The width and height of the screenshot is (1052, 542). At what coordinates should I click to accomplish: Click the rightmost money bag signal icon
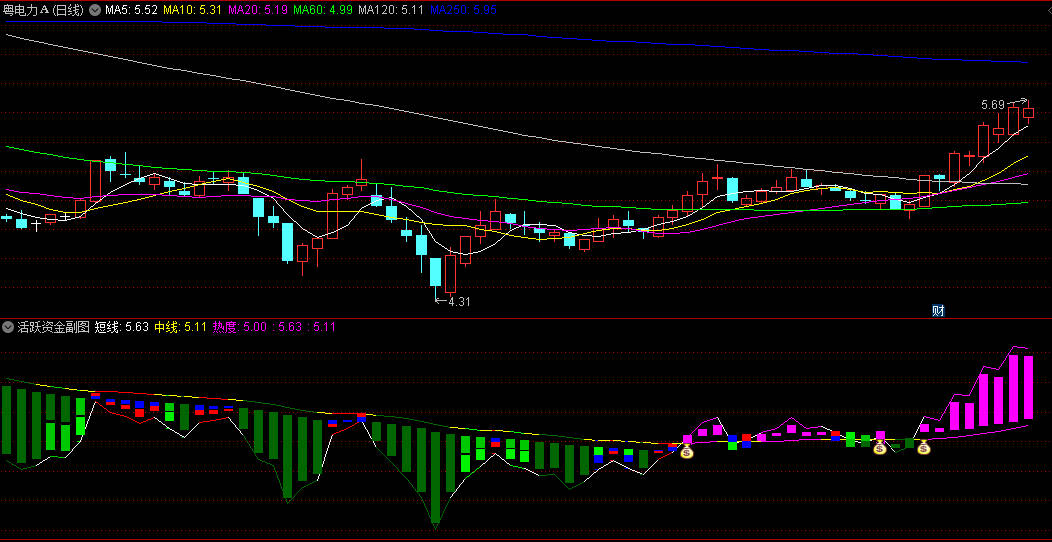click(924, 447)
